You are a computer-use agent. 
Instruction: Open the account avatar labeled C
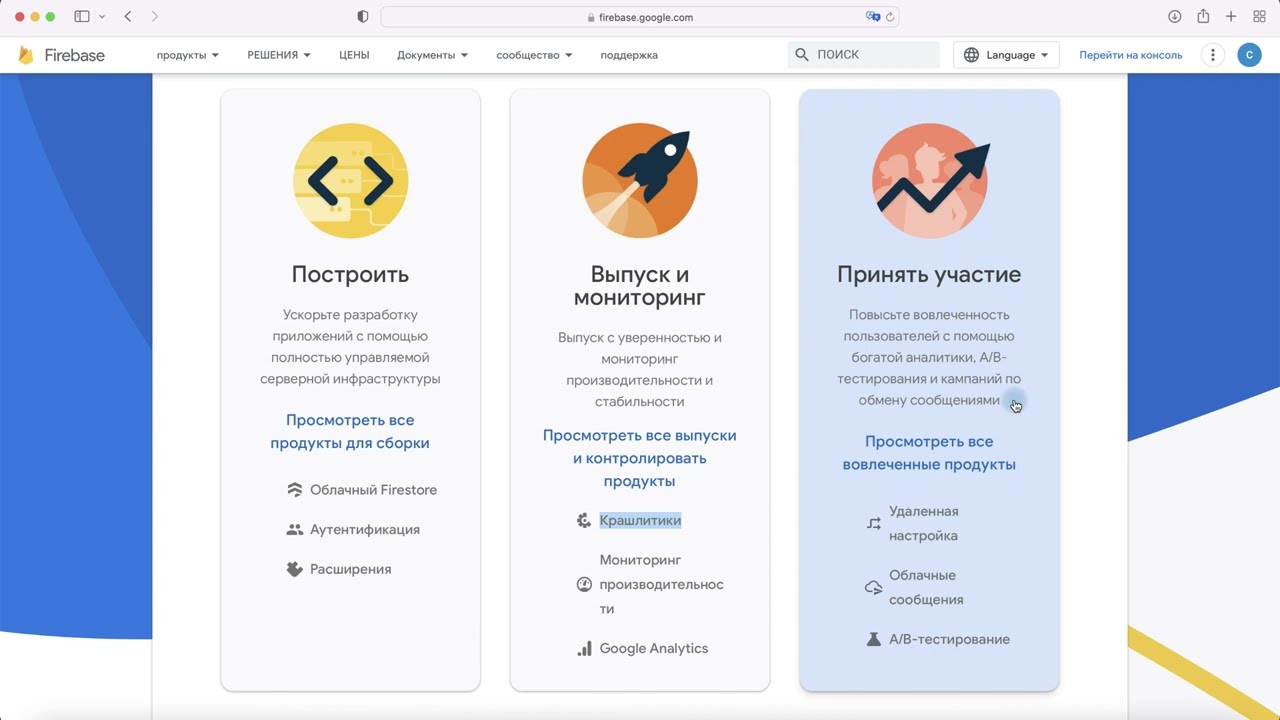[x=1249, y=55]
